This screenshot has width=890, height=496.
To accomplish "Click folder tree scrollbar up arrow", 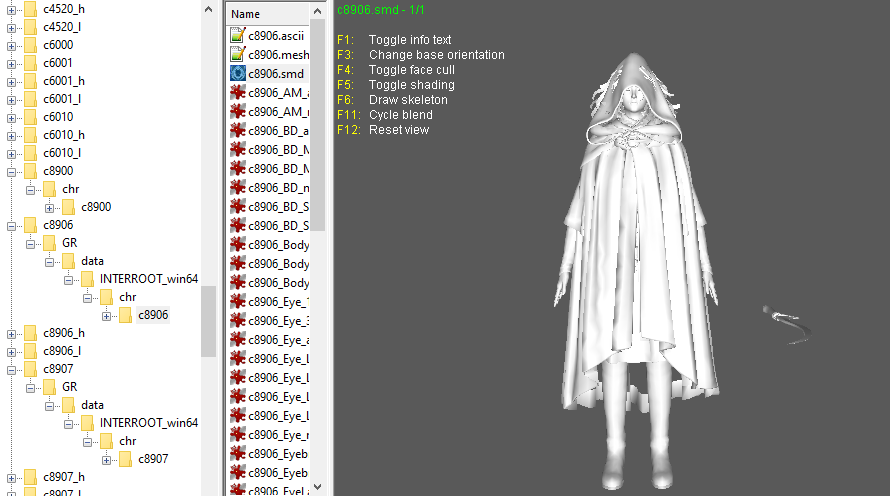I will click(x=208, y=10).
